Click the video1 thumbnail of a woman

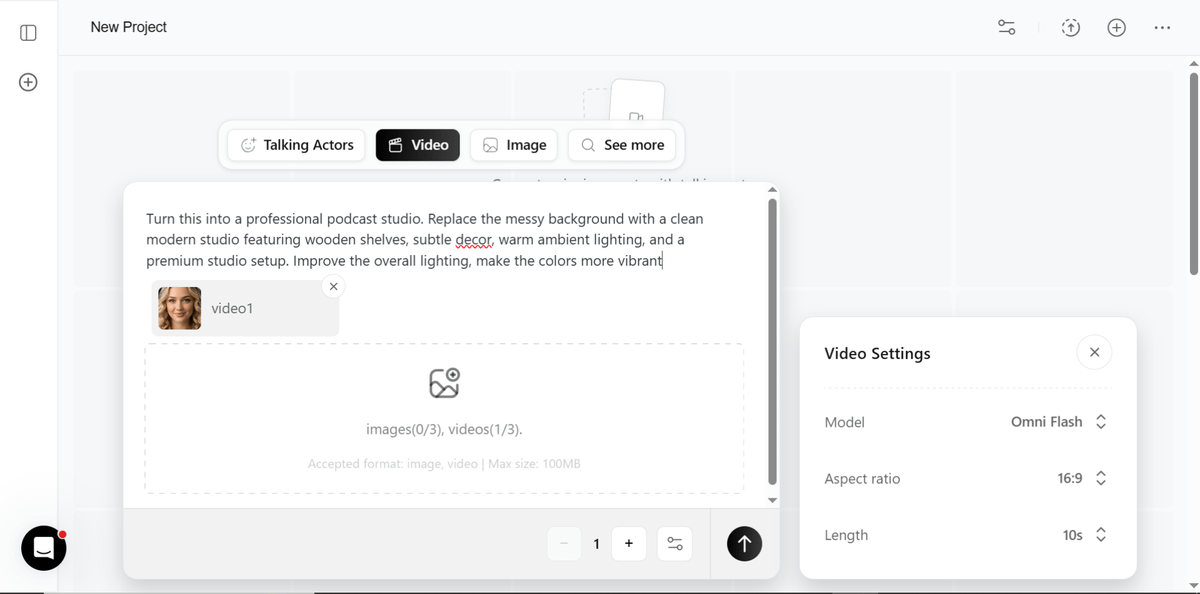[x=180, y=309]
